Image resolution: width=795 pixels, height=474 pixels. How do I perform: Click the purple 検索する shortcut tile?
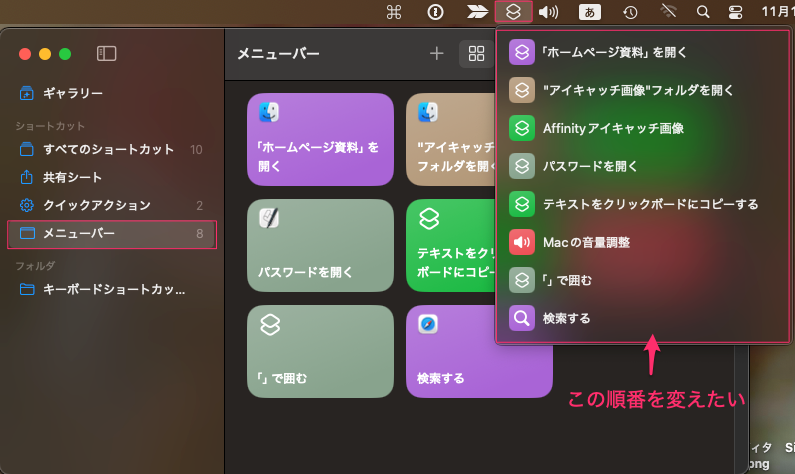479,352
